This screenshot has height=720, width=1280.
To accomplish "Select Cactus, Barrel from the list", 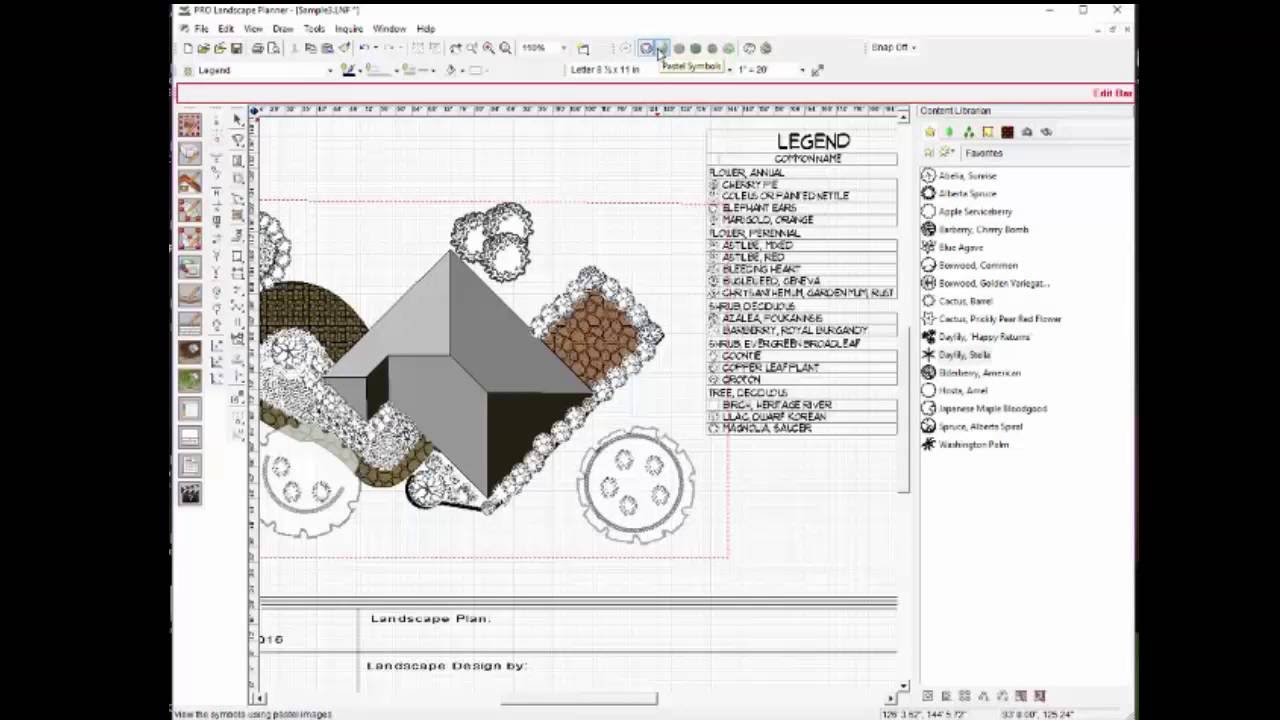I will (x=966, y=301).
